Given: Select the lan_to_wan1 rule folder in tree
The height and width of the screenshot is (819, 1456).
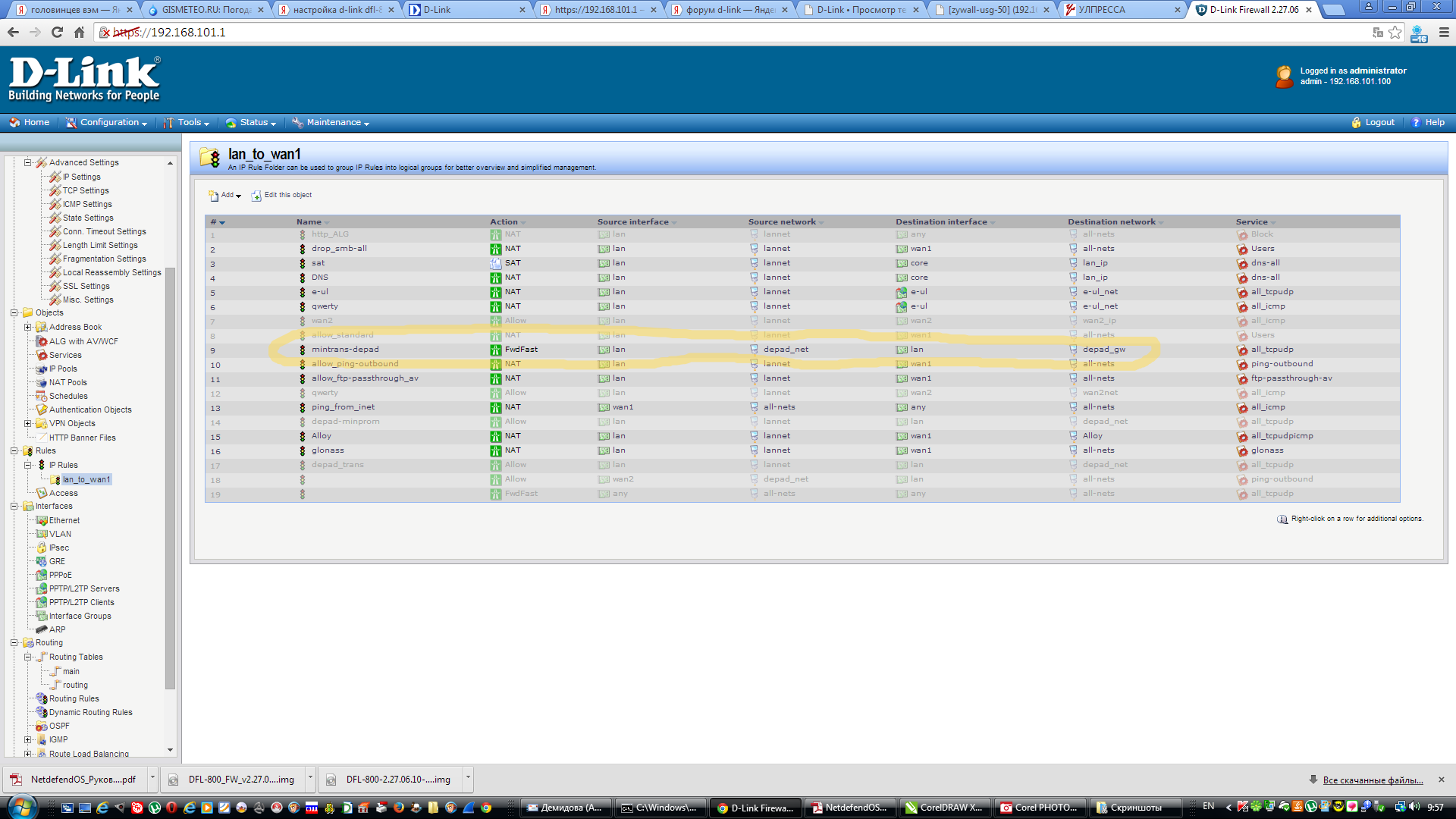Looking at the screenshot, I should tap(86, 479).
